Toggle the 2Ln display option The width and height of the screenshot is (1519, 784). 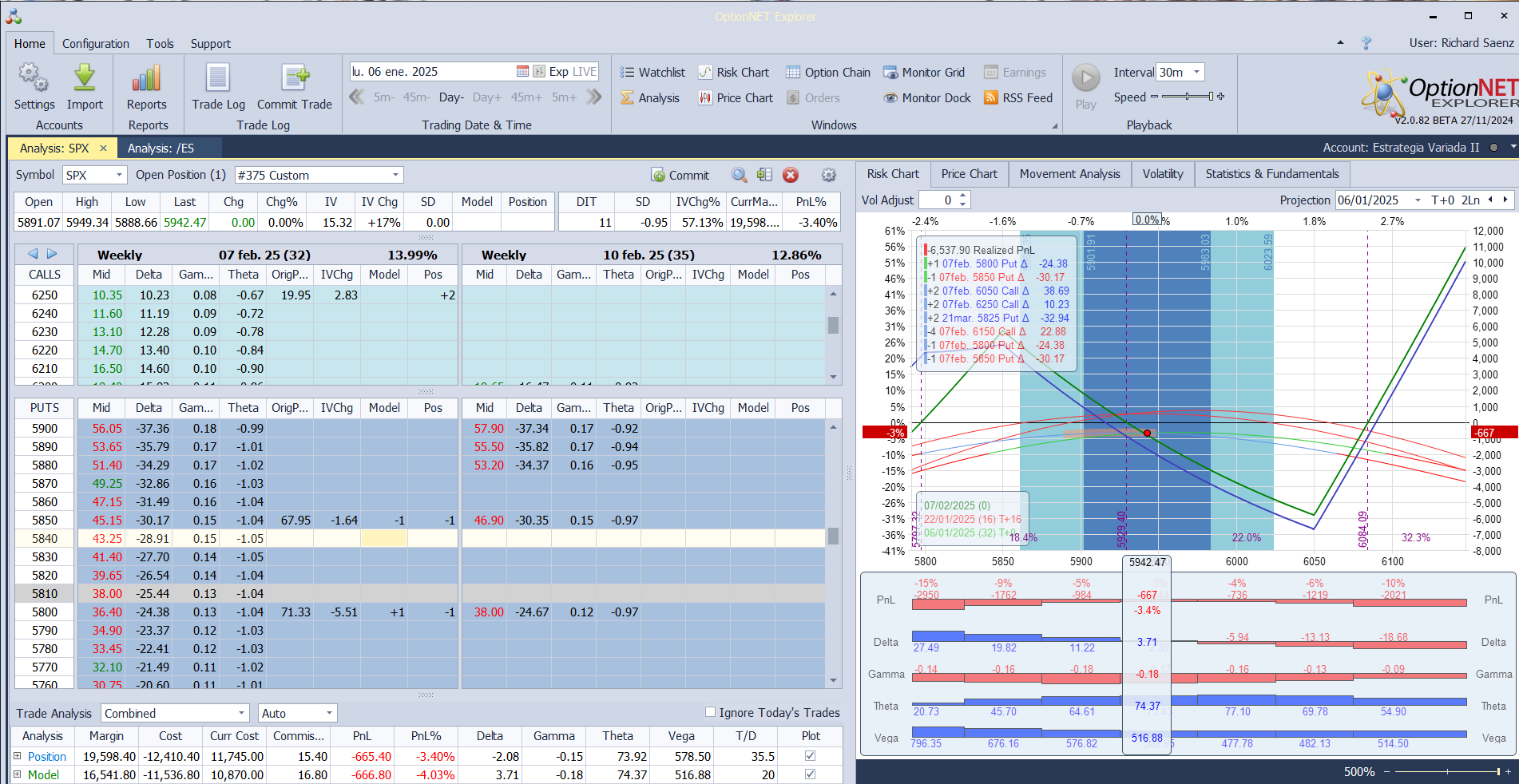[x=1470, y=200]
